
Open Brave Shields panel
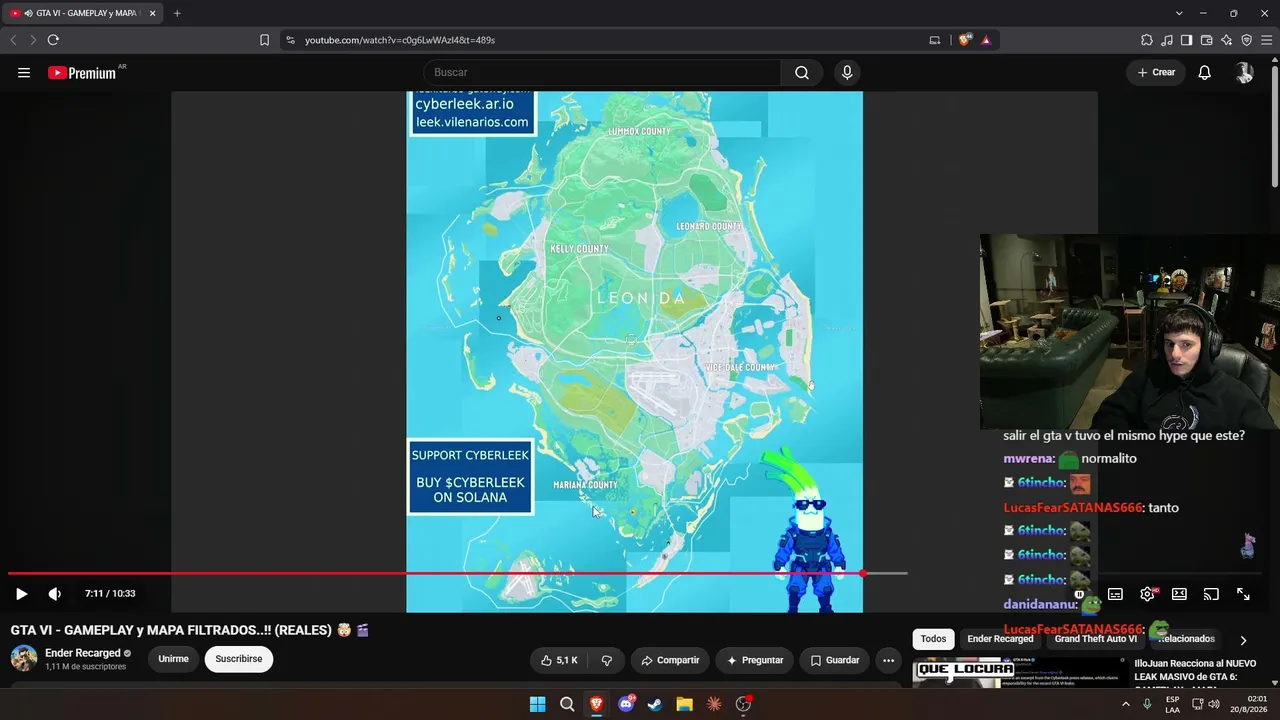pyautogui.click(x=964, y=40)
